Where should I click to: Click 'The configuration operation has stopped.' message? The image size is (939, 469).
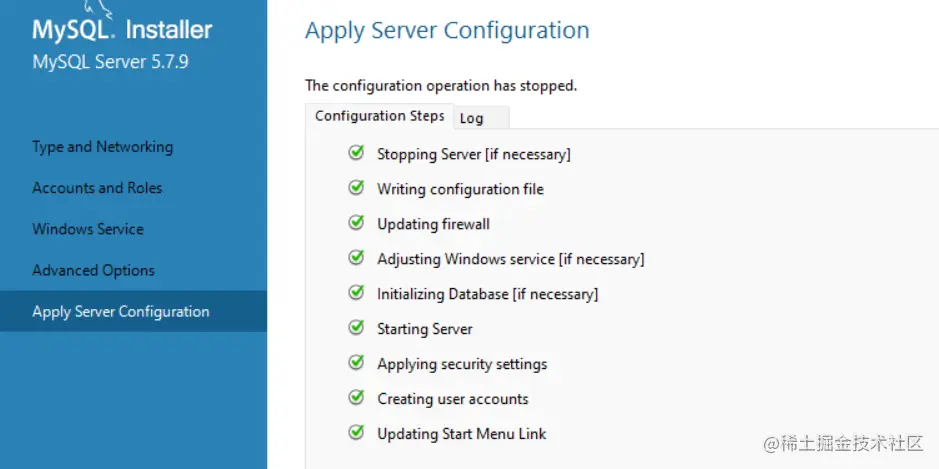point(441,86)
